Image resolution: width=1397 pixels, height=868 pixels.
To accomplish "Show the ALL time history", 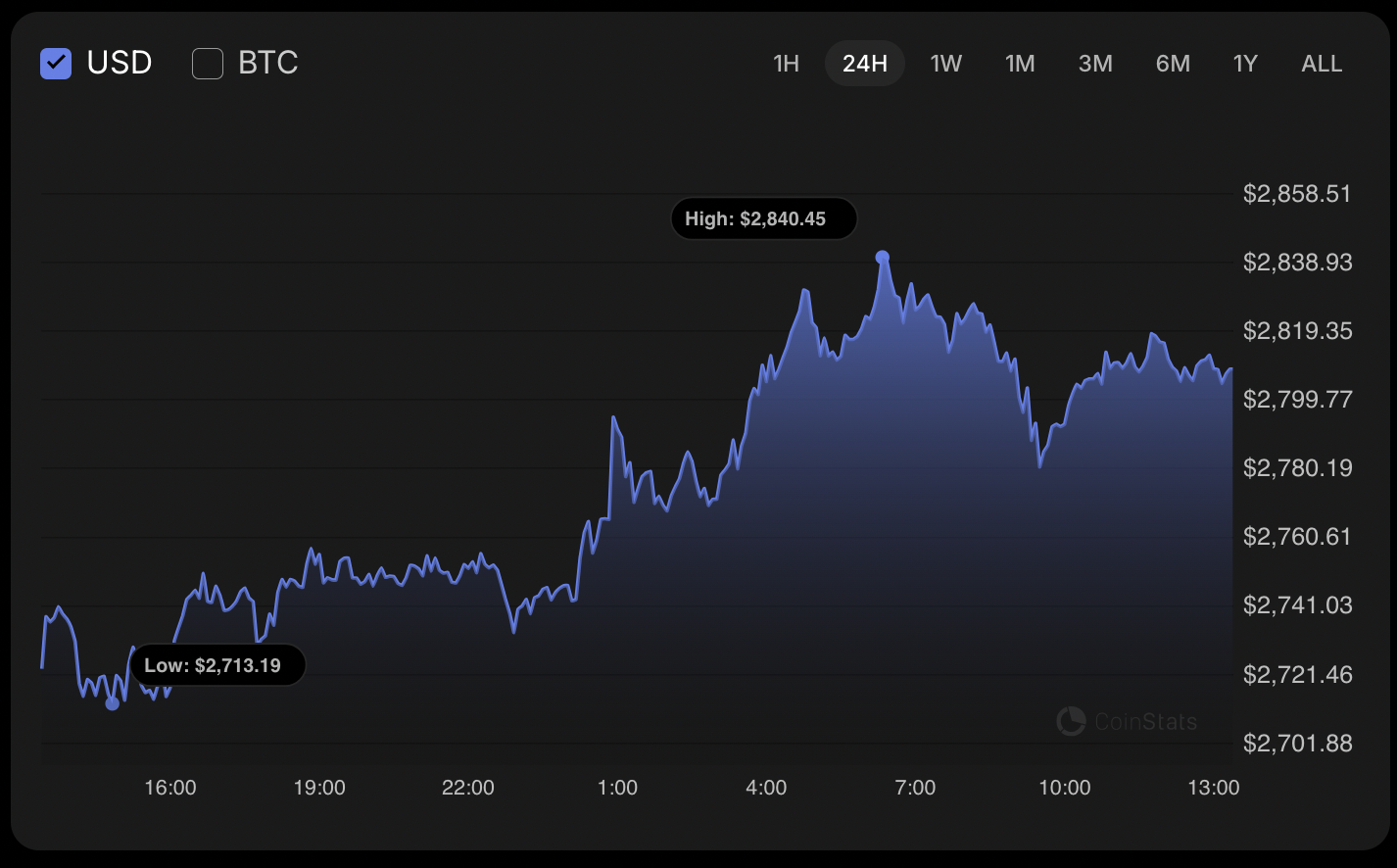I will click(x=1321, y=63).
